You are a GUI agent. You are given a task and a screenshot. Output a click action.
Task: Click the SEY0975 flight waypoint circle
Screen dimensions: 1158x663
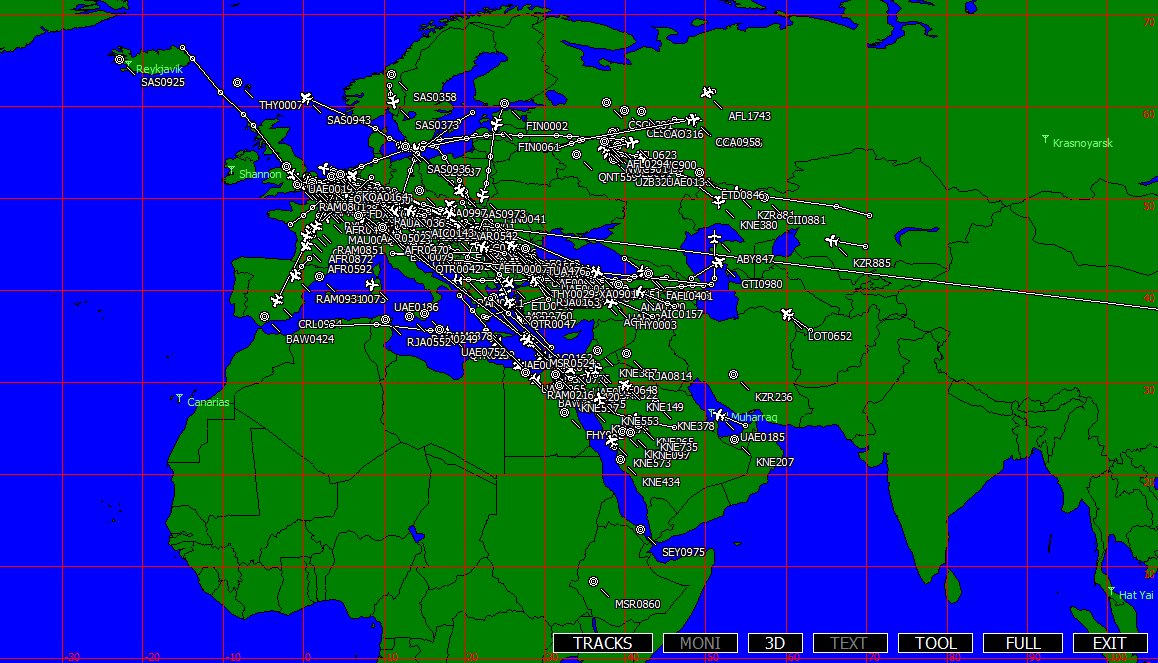[x=640, y=529]
